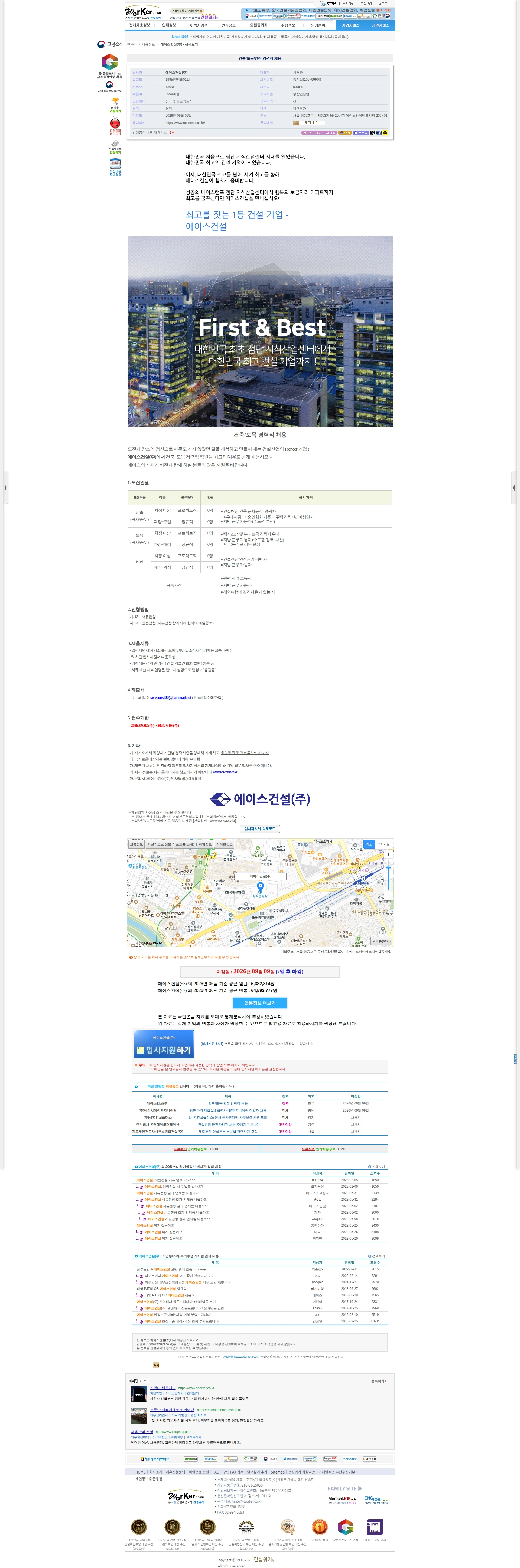The height and width of the screenshot is (1568, 520).
Task: Toggle 지형정보 map layer
Action: (206, 844)
